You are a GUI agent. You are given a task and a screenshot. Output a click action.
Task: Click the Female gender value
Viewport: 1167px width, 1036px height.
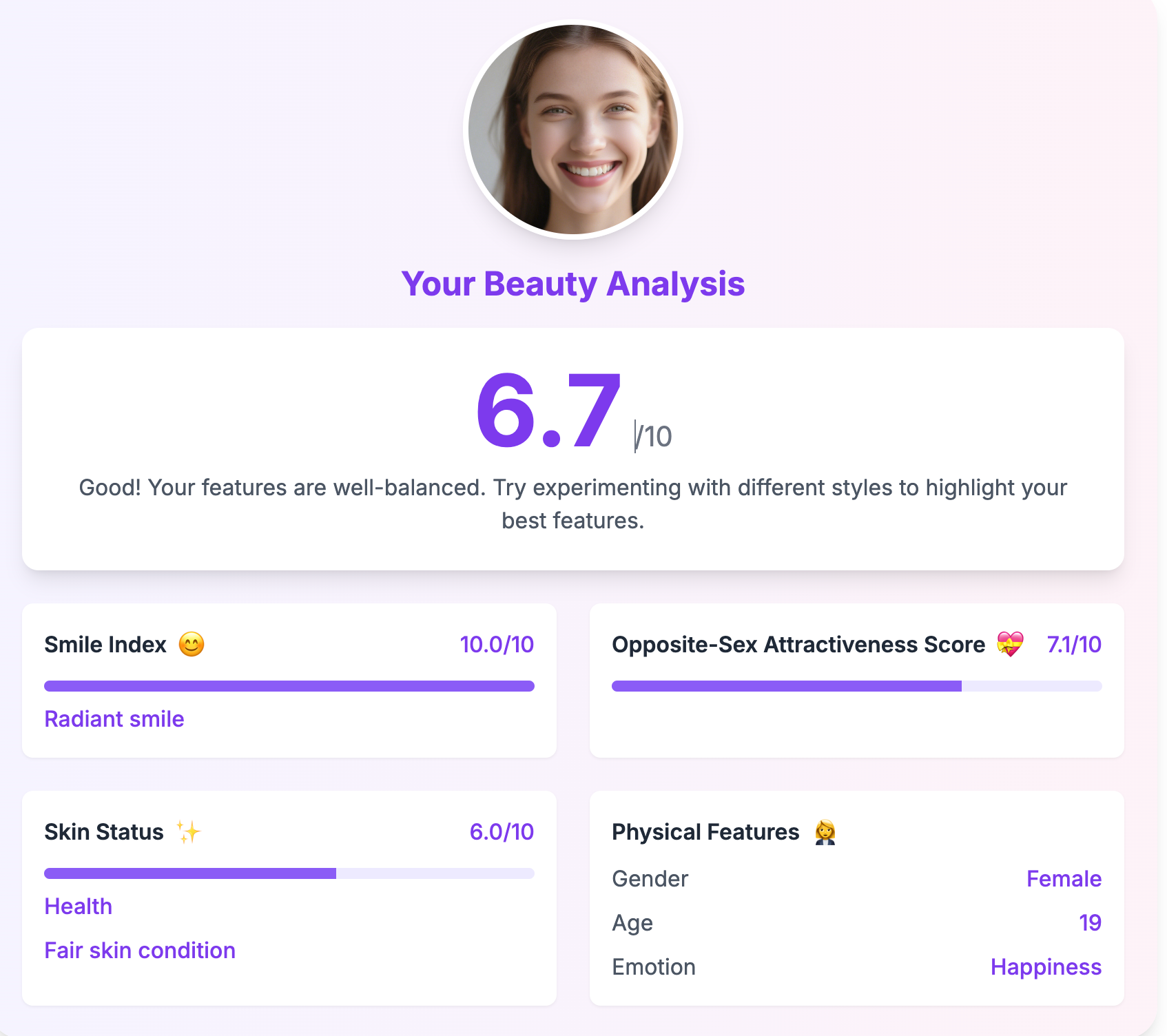(x=1064, y=879)
